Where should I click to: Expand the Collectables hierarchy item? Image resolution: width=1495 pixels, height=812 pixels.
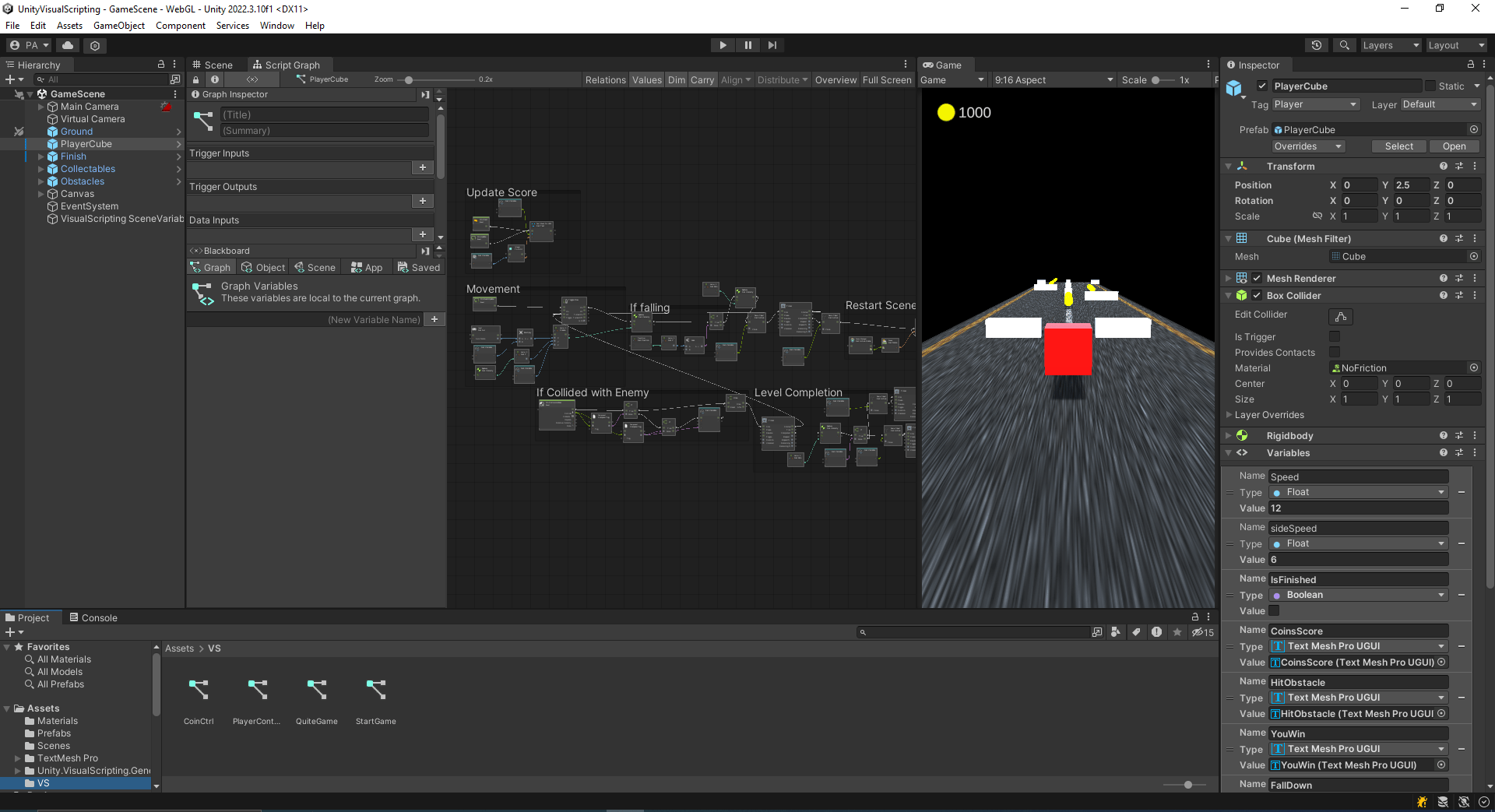(39, 168)
